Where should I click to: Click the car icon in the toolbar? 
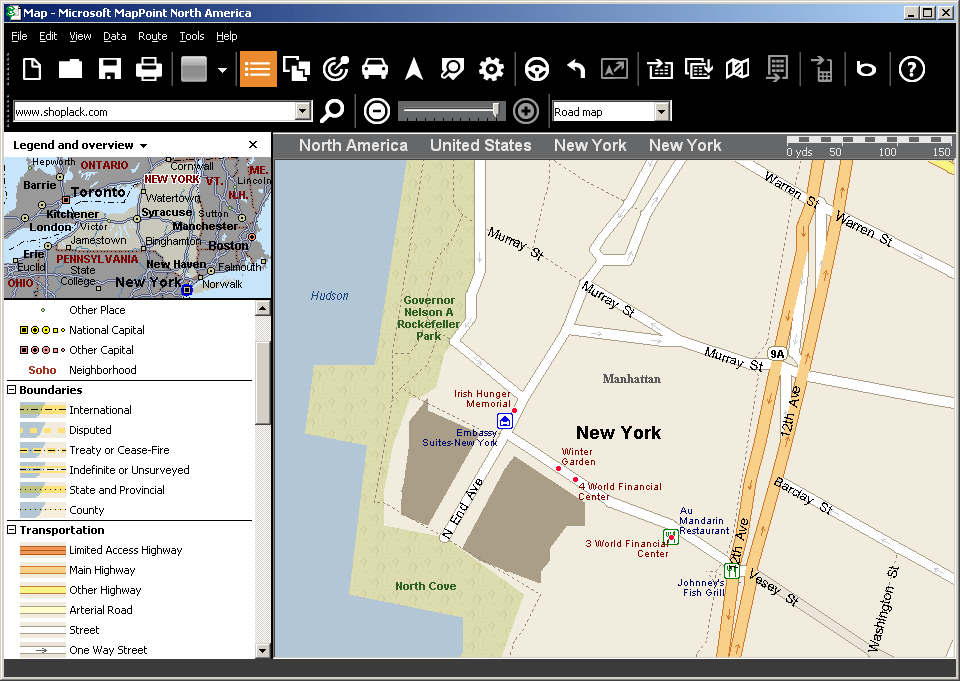pos(375,69)
